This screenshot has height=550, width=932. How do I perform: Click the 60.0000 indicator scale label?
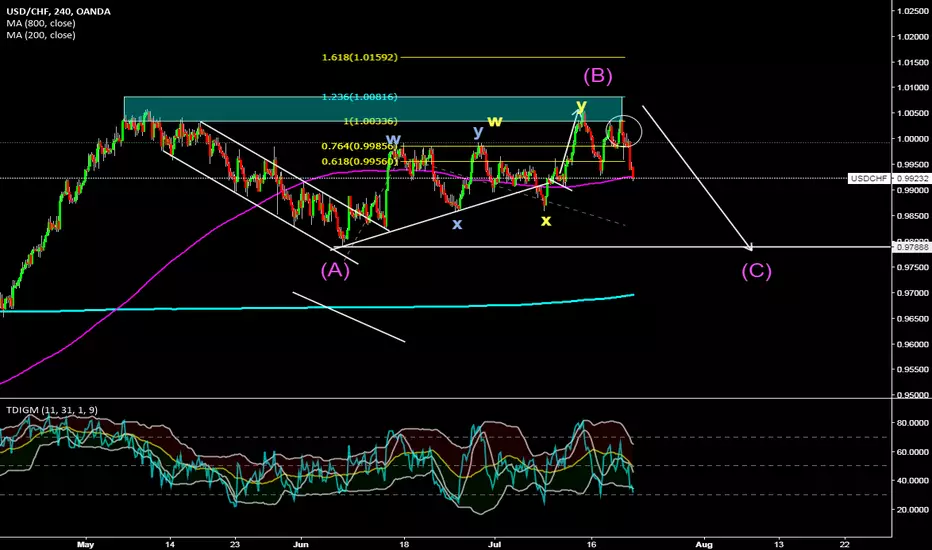(x=912, y=452)
